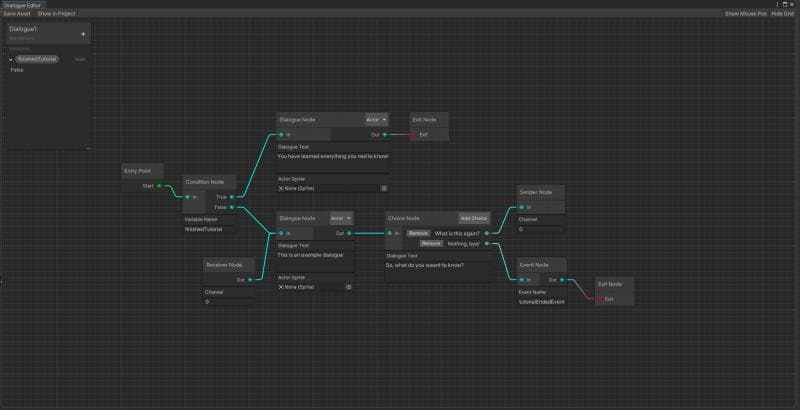The image size is (800, 410).
Task: Select the Dialogue Editor window tab
Action: click(x=22, y=5)
